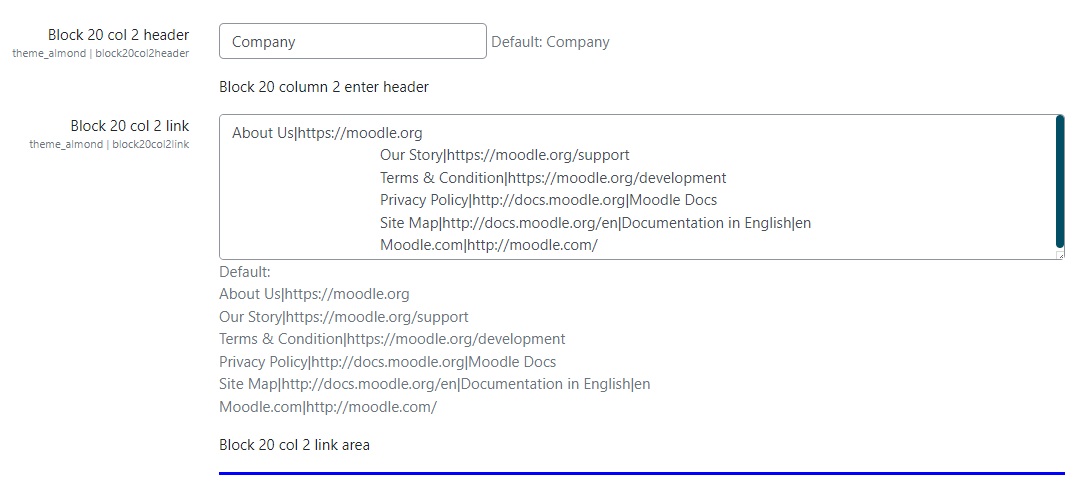Click the 'theme_almond | block20col2link' setting name
The width and height of the screenshot is (1084, 482).
pos(109,145)
